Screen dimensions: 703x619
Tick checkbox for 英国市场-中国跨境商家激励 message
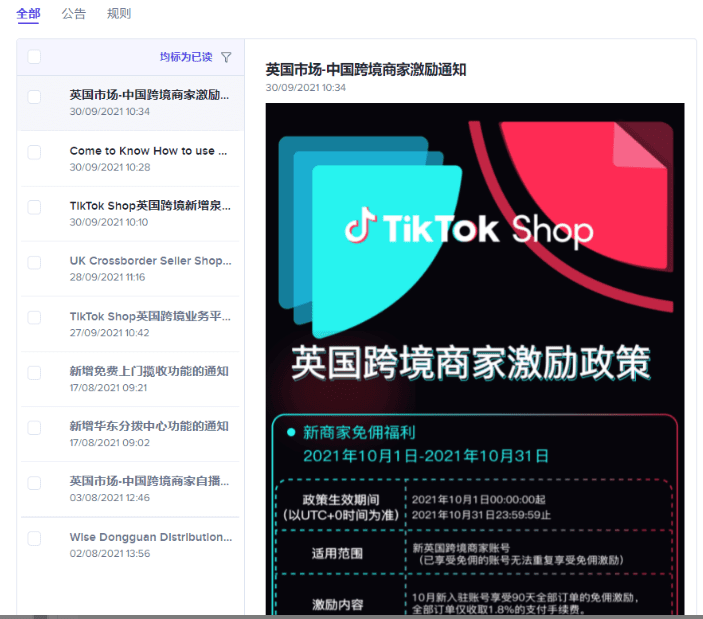(x=34, y=97)
